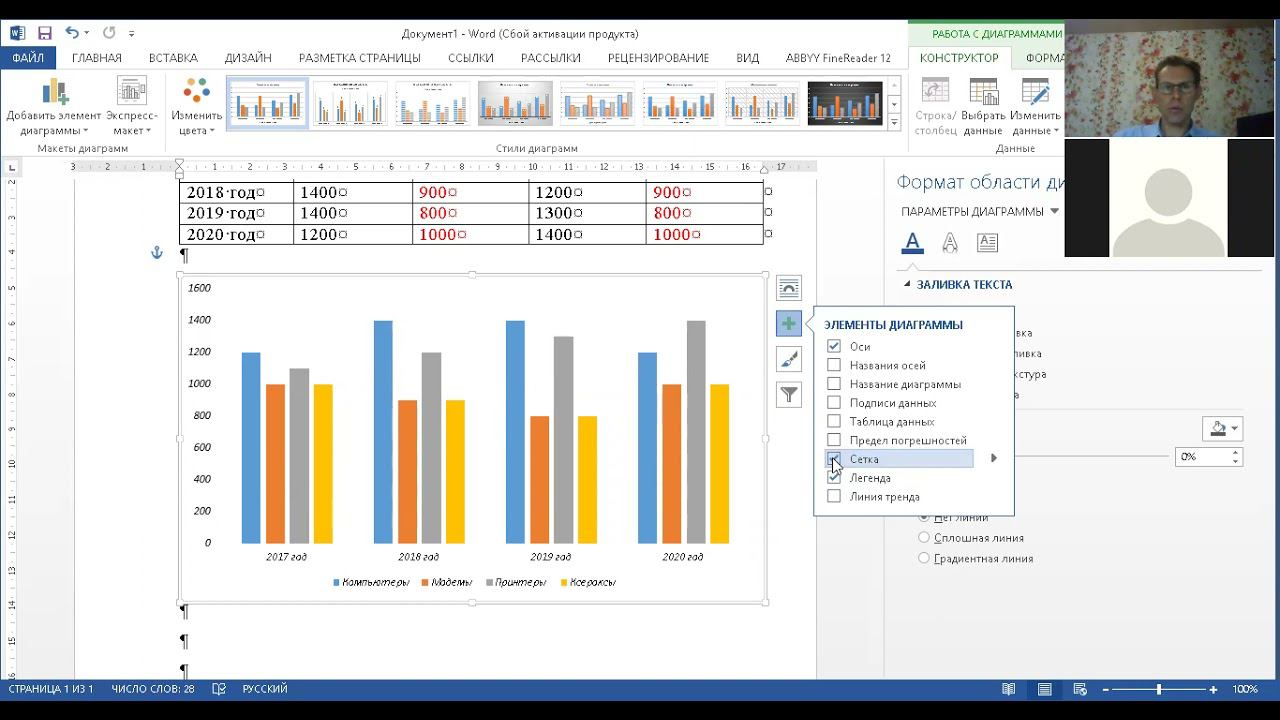Image resolution: width=1280 pixels, height=720 pixels.
Task: Click the zoom slider in status bar
Action: (x=1159, y=689)
